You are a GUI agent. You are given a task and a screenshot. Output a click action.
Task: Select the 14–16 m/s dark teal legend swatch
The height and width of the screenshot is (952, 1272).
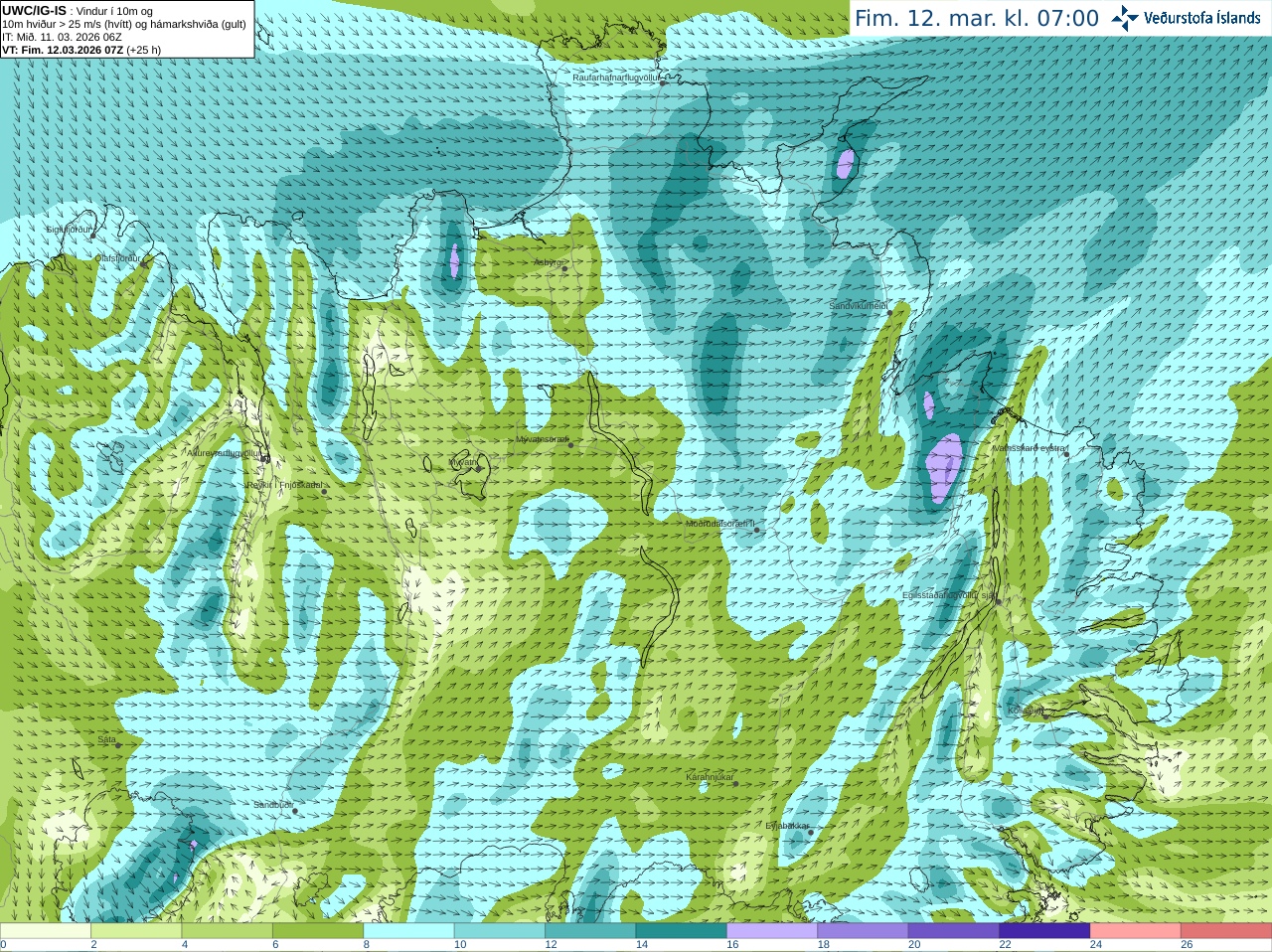pyautogui.click(x=682, y=931)
